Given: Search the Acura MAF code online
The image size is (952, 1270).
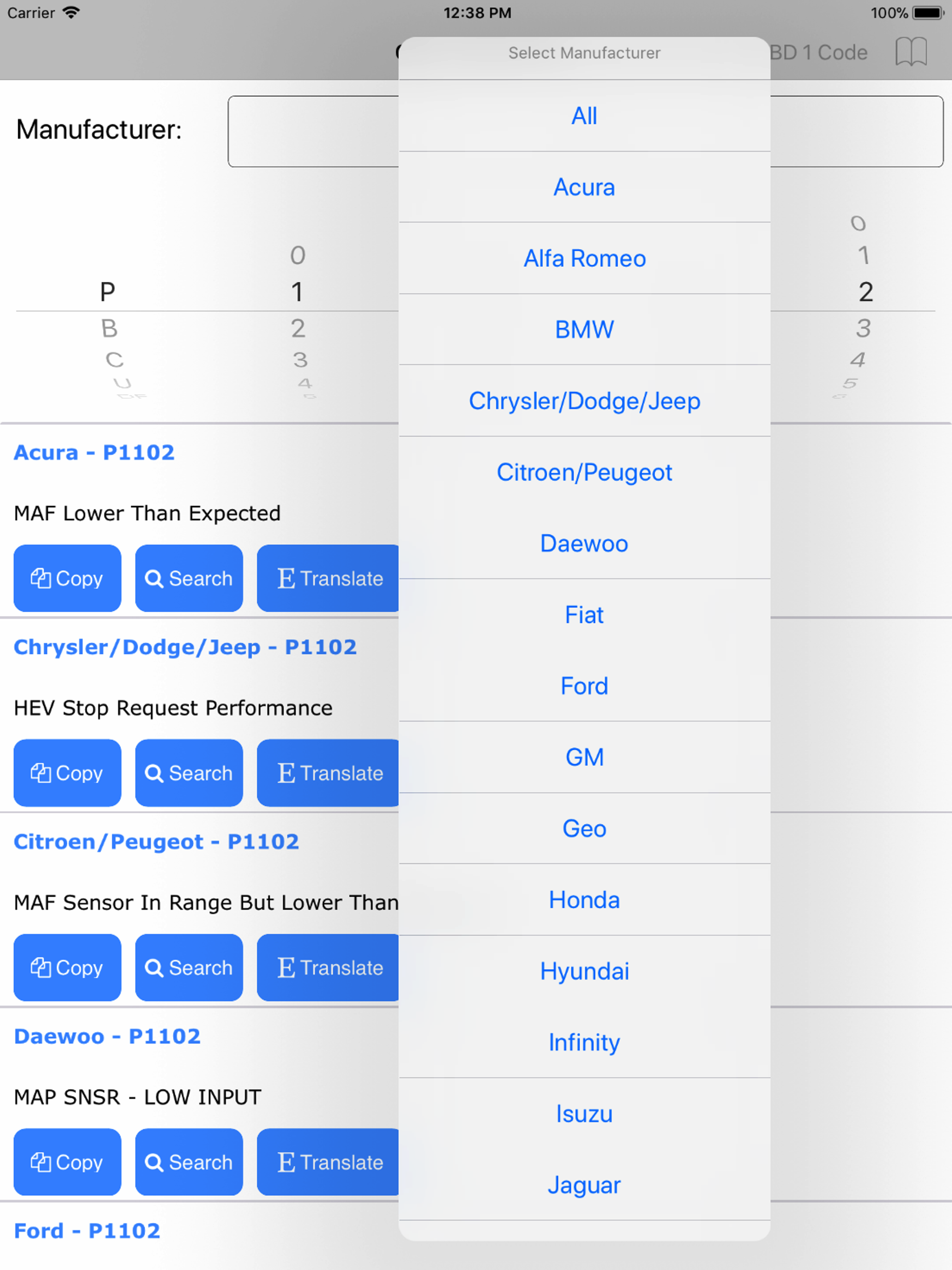Looking at the screenshot, I should 189,578.
